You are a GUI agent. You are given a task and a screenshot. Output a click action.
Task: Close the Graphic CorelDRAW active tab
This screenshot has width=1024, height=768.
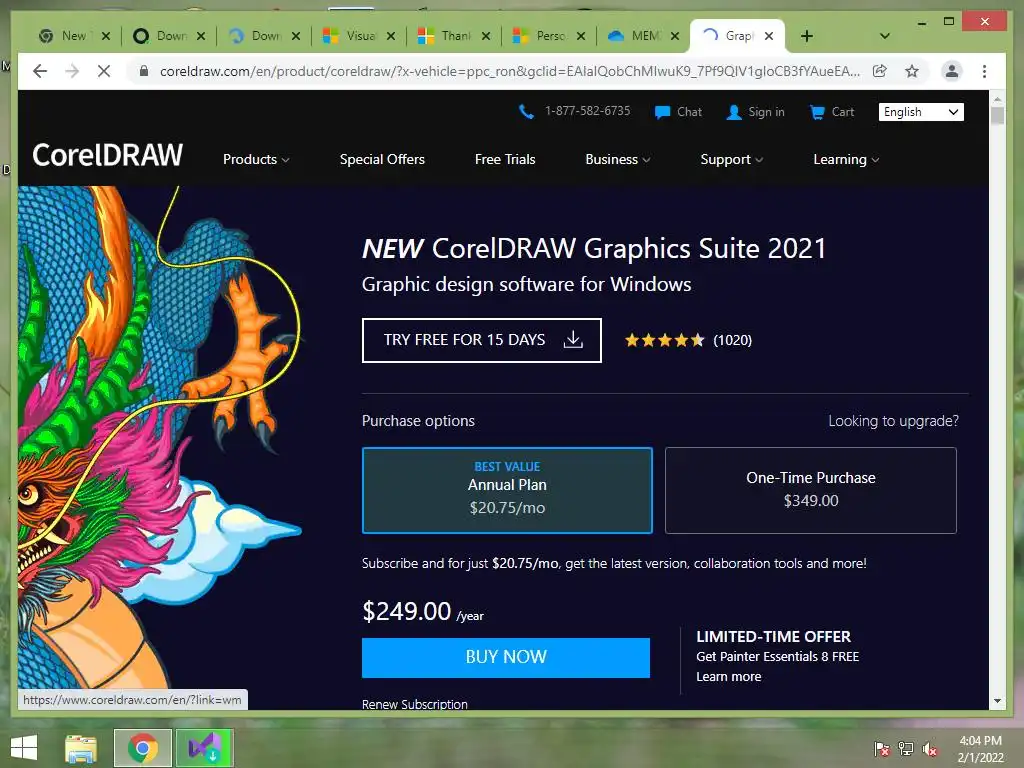[769, 36]
